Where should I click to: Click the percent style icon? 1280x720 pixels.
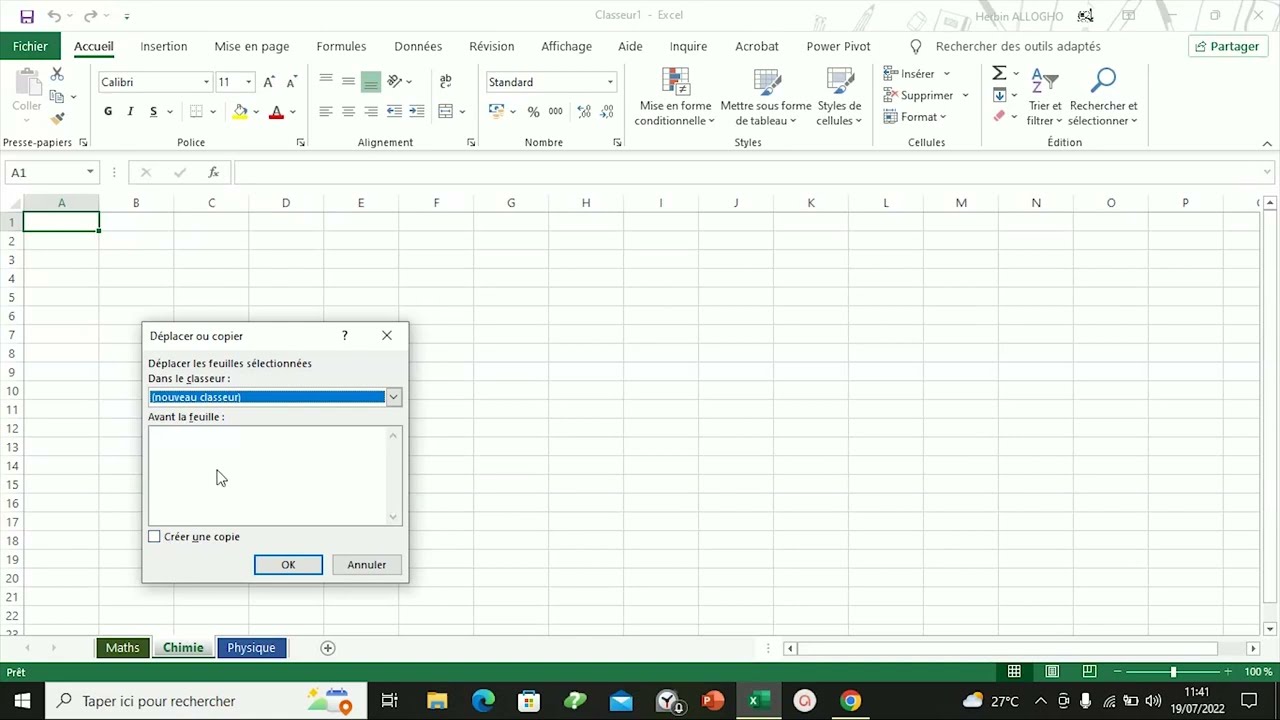click(x=533, y=112)
